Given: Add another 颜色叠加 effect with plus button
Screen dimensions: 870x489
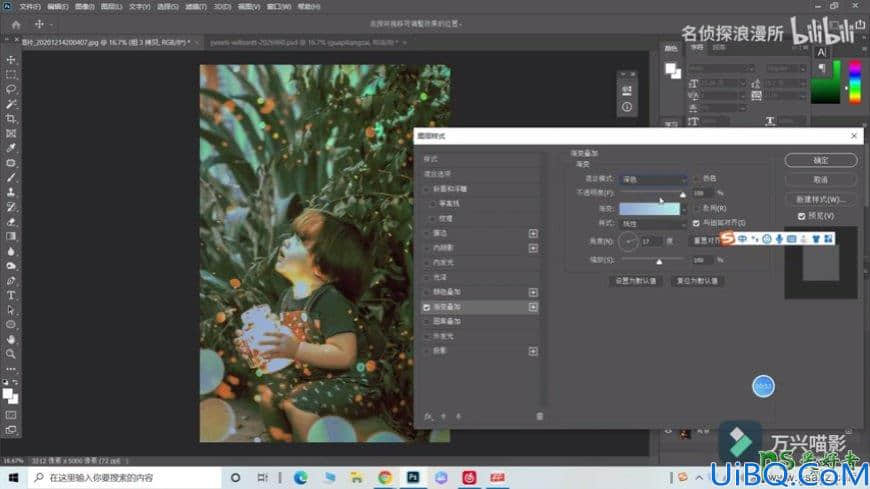Looking at the screenshot, I should 533,293.
